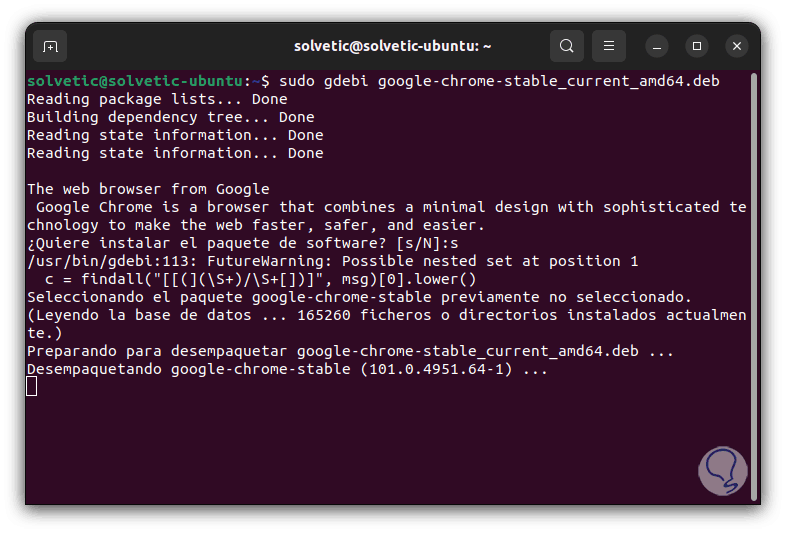Click the "Building dependency tree... Done" line
This screenshot has width=786, height=533.
tap(170, 117)
